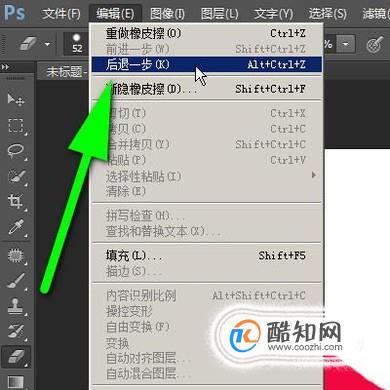Select the Eraser tool in toolbox

coord(16,357)
